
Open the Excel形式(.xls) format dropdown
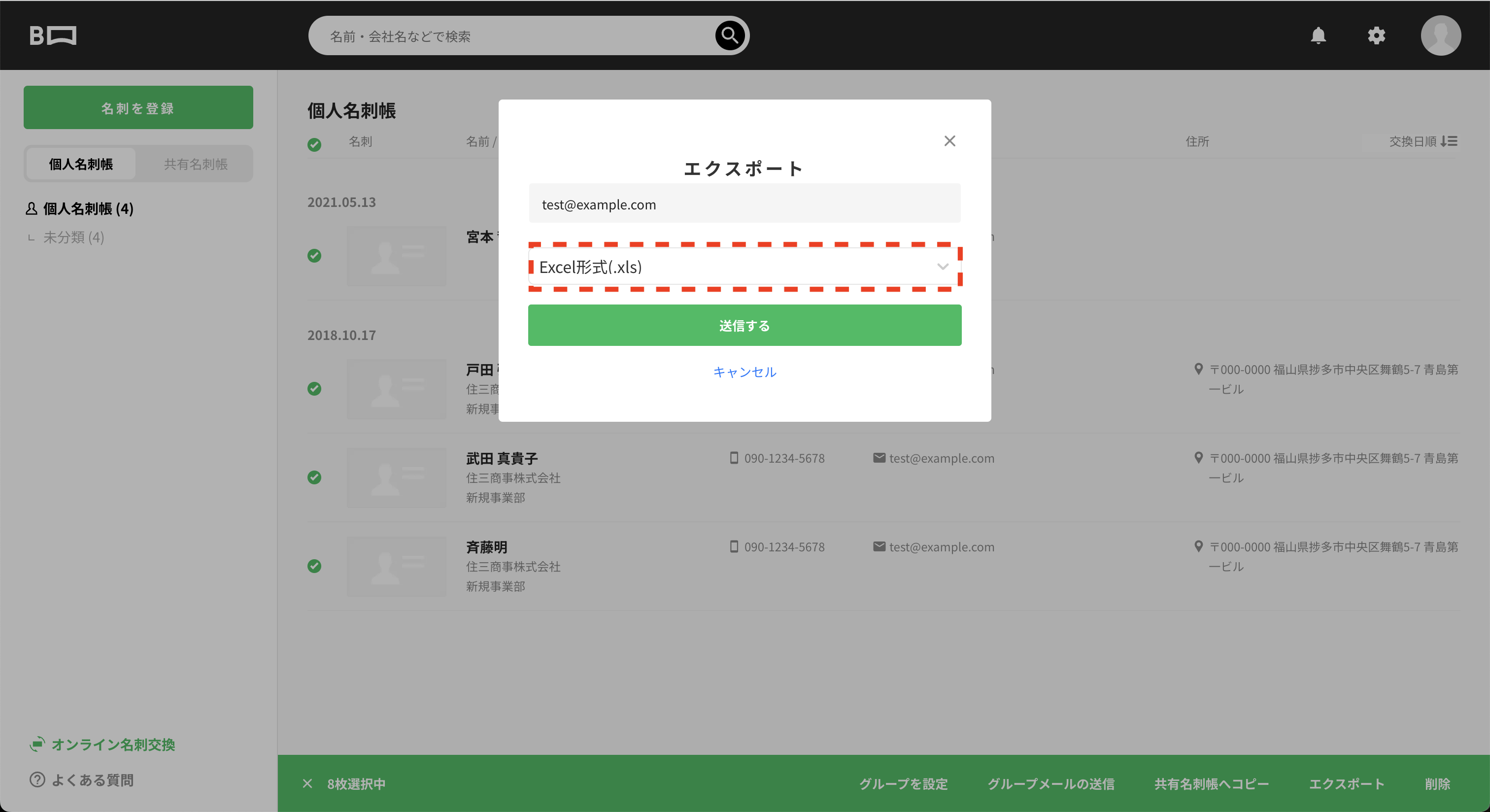pyautogui.click(x=745, y=267)
